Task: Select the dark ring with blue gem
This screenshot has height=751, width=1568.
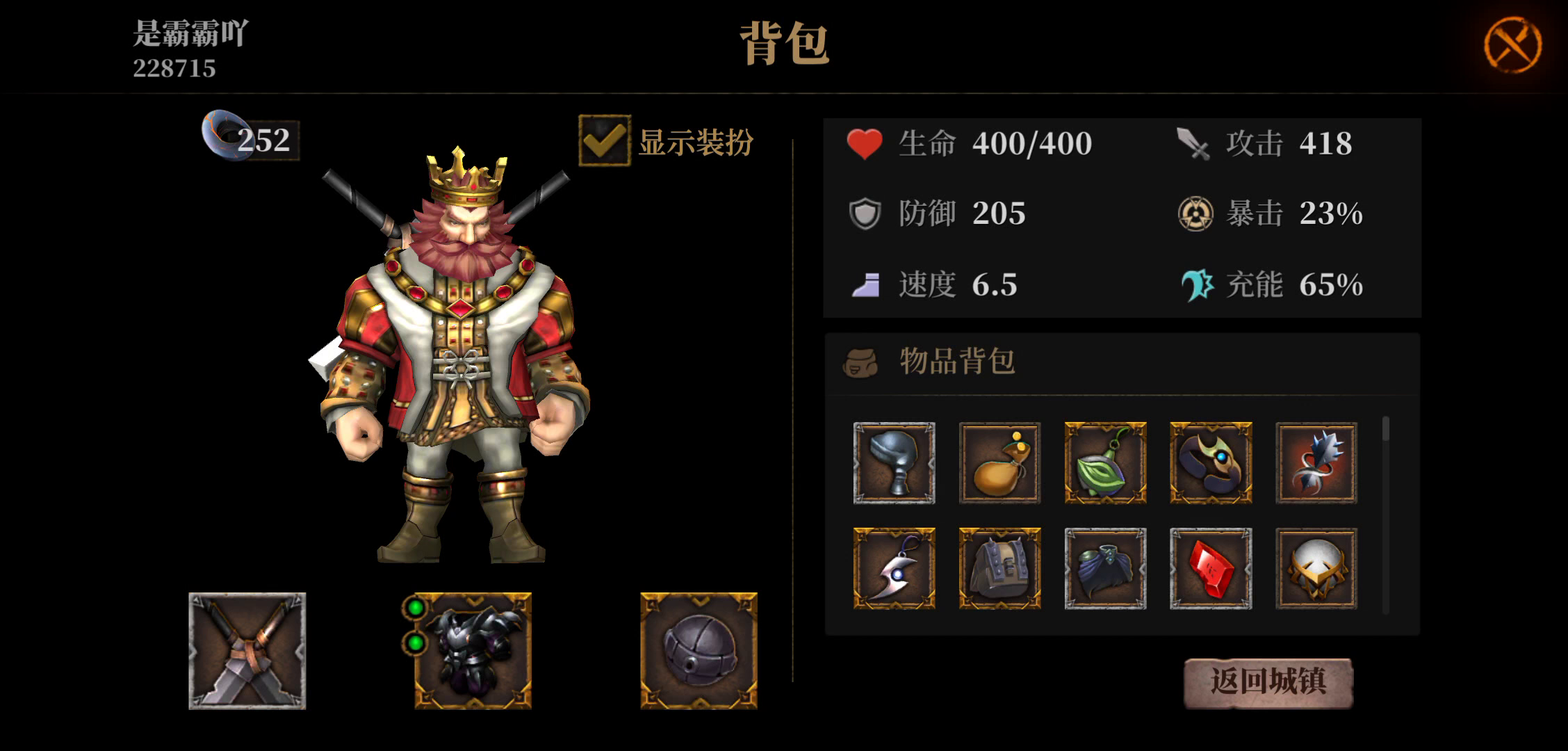Action: tap(1211, 463)
